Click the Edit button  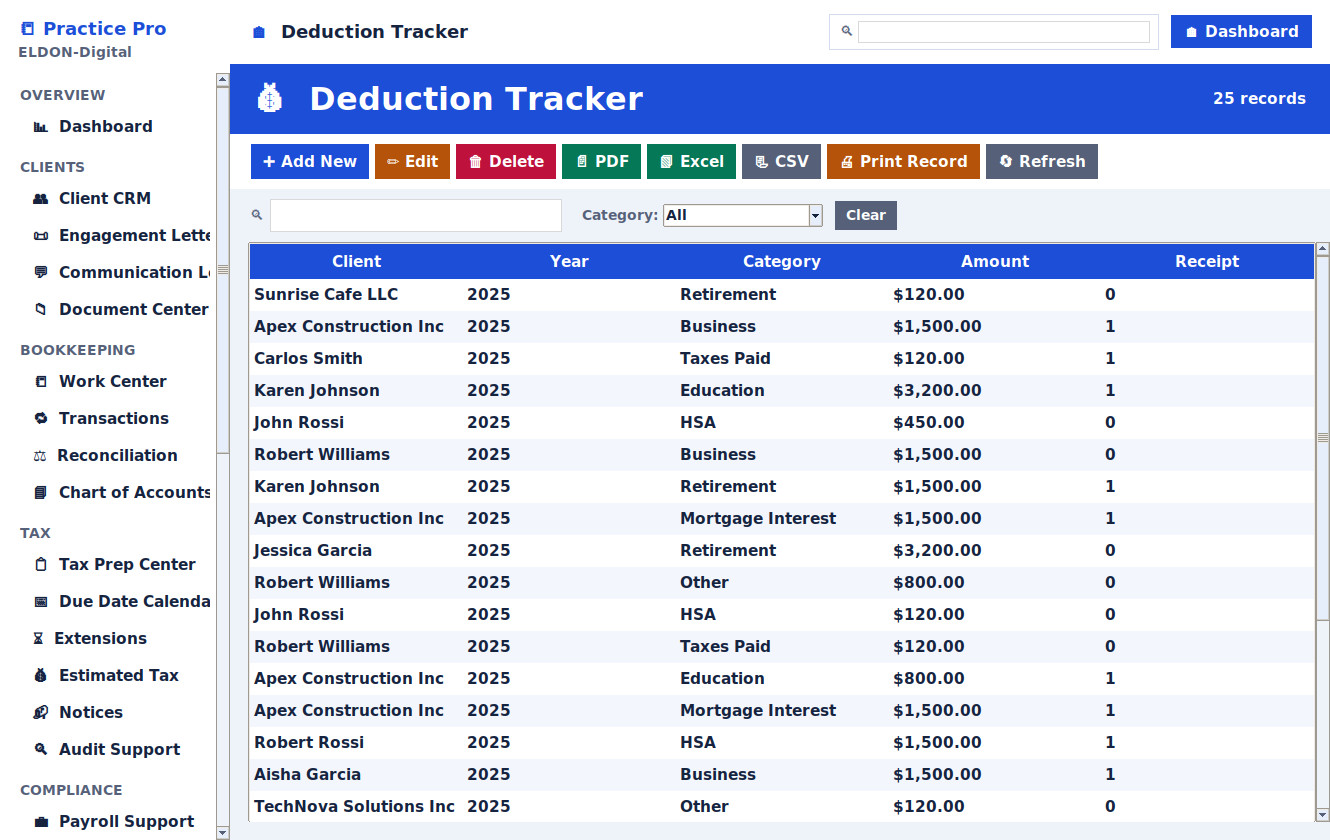[x=412, y=162]
